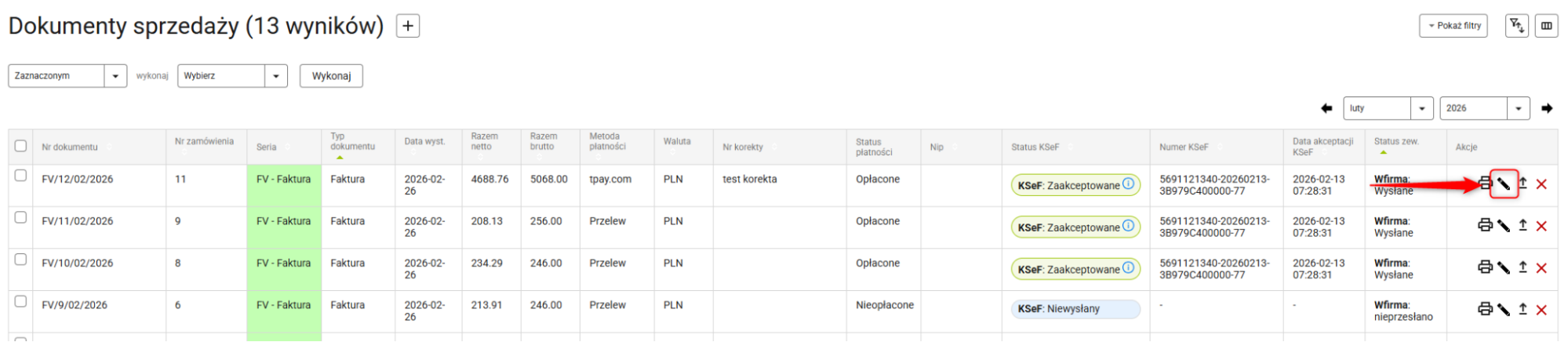
Task: Click the filter sort icon
Action: (x=1517, y=26)
